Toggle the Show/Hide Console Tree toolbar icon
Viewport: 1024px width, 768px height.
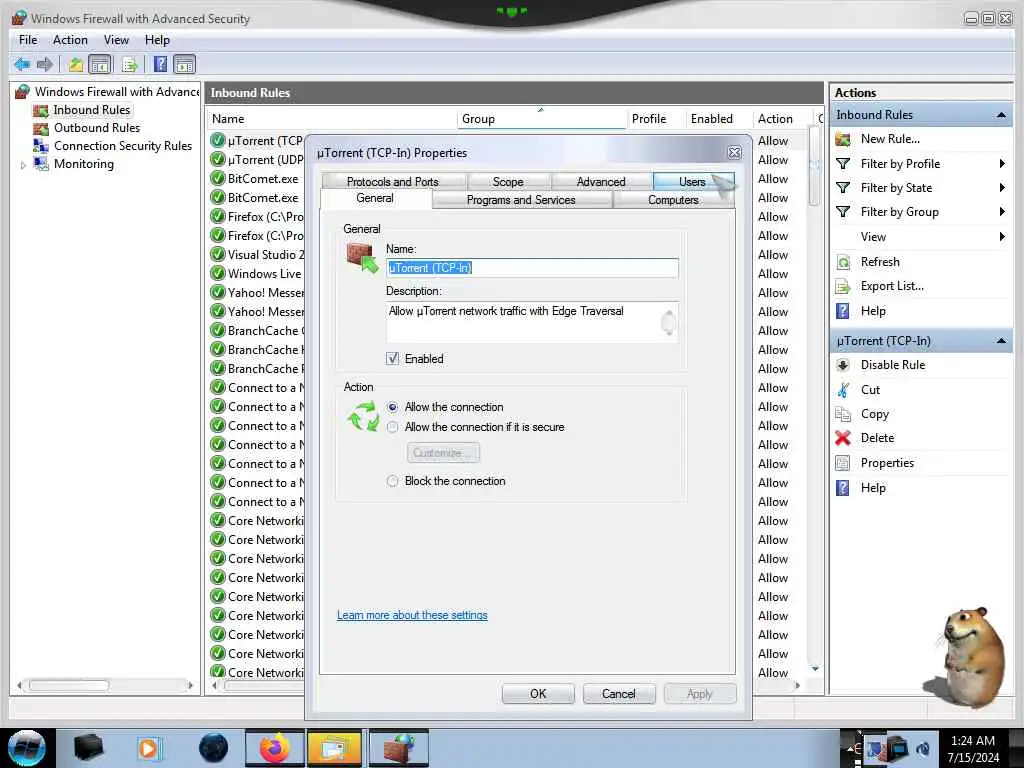tap(100, 64)
